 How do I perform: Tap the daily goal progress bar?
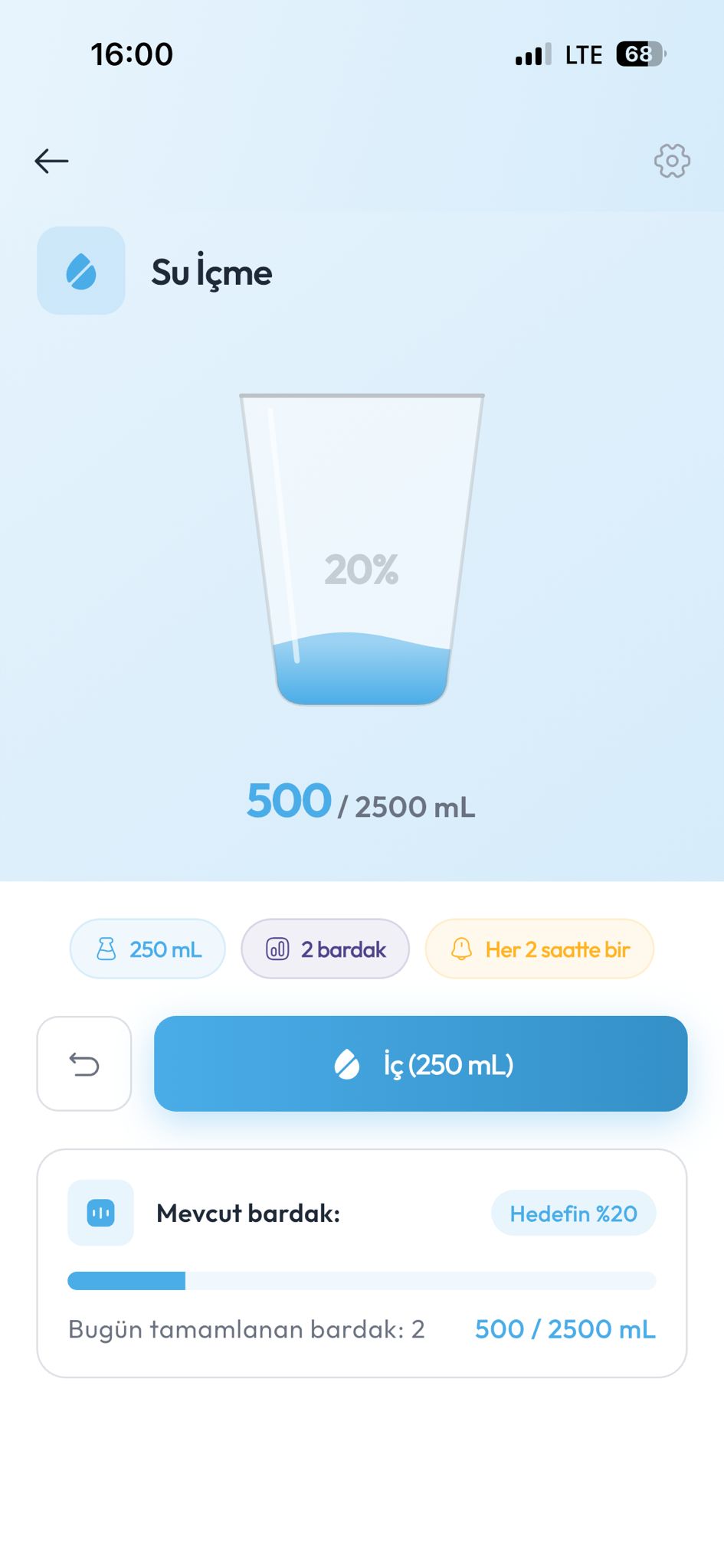pyautogui.click(x=362, y=1280)
